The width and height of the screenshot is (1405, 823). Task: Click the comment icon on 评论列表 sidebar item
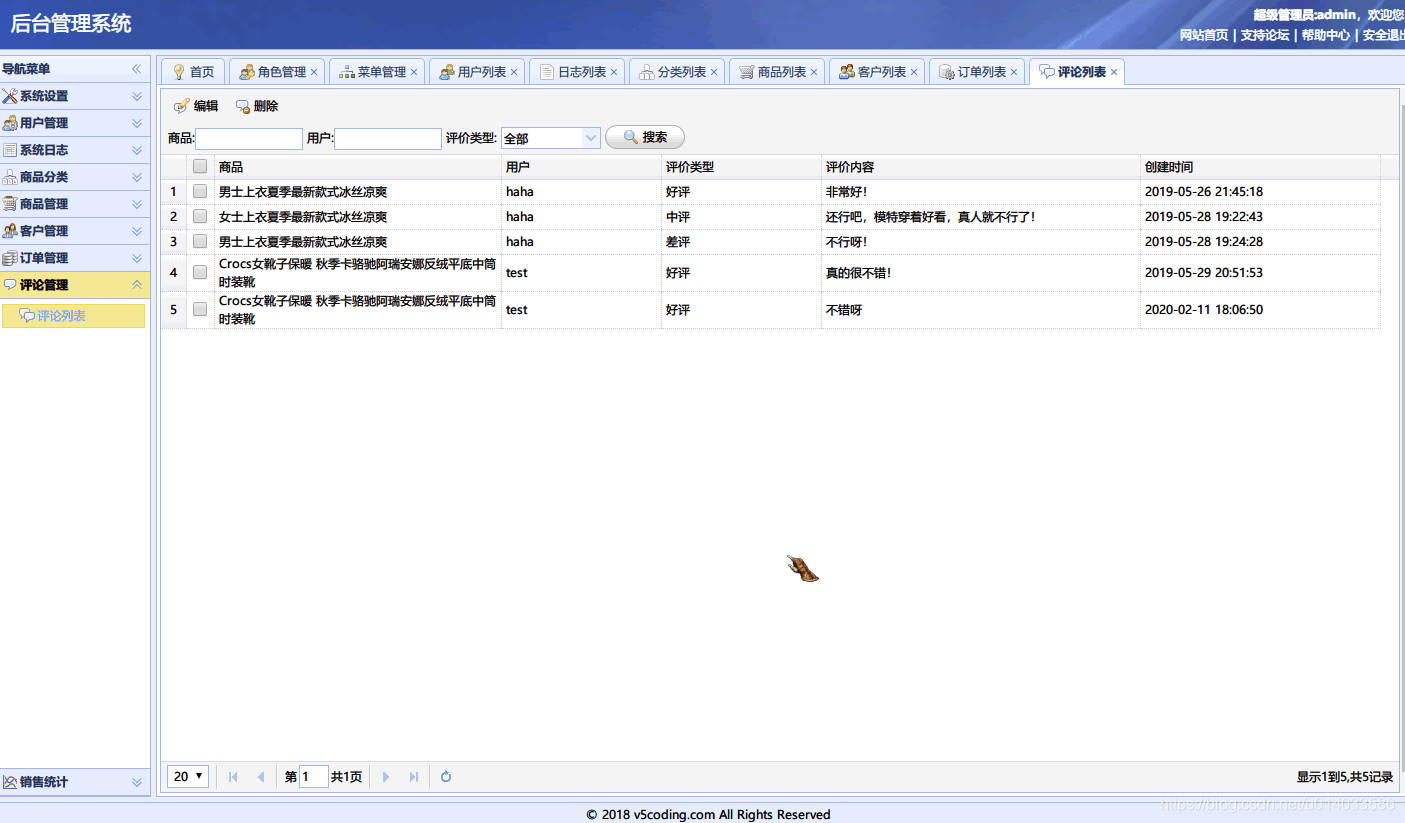pyautogui.click(x=27, y=316)
